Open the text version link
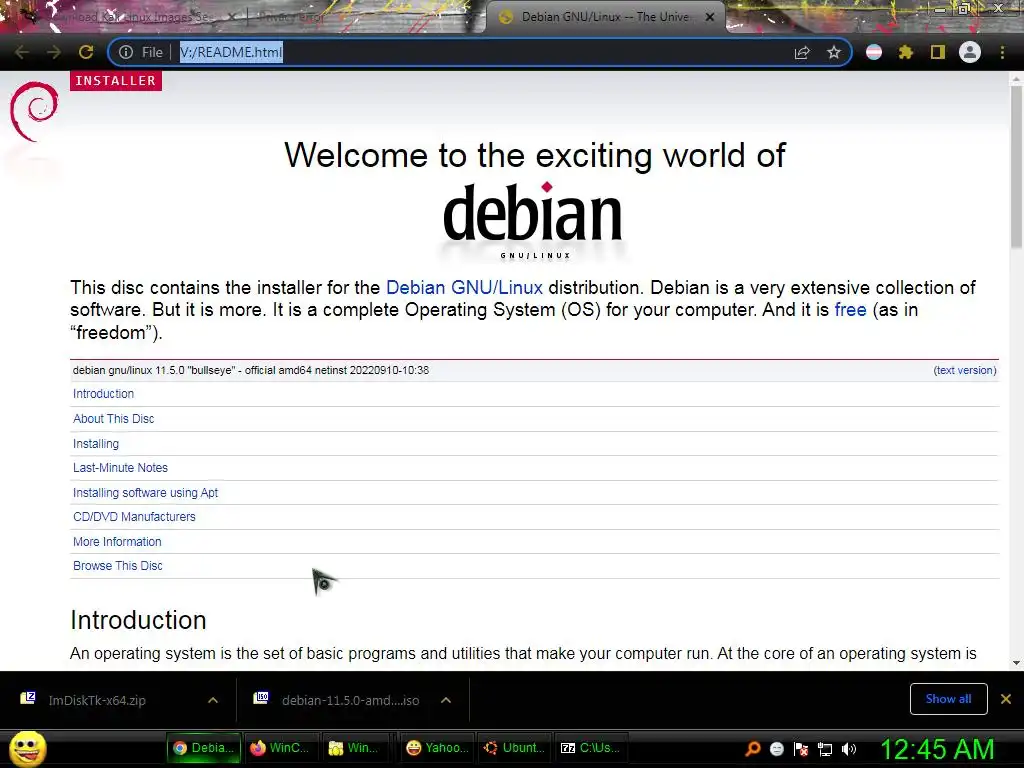 [x=965, y=370]
